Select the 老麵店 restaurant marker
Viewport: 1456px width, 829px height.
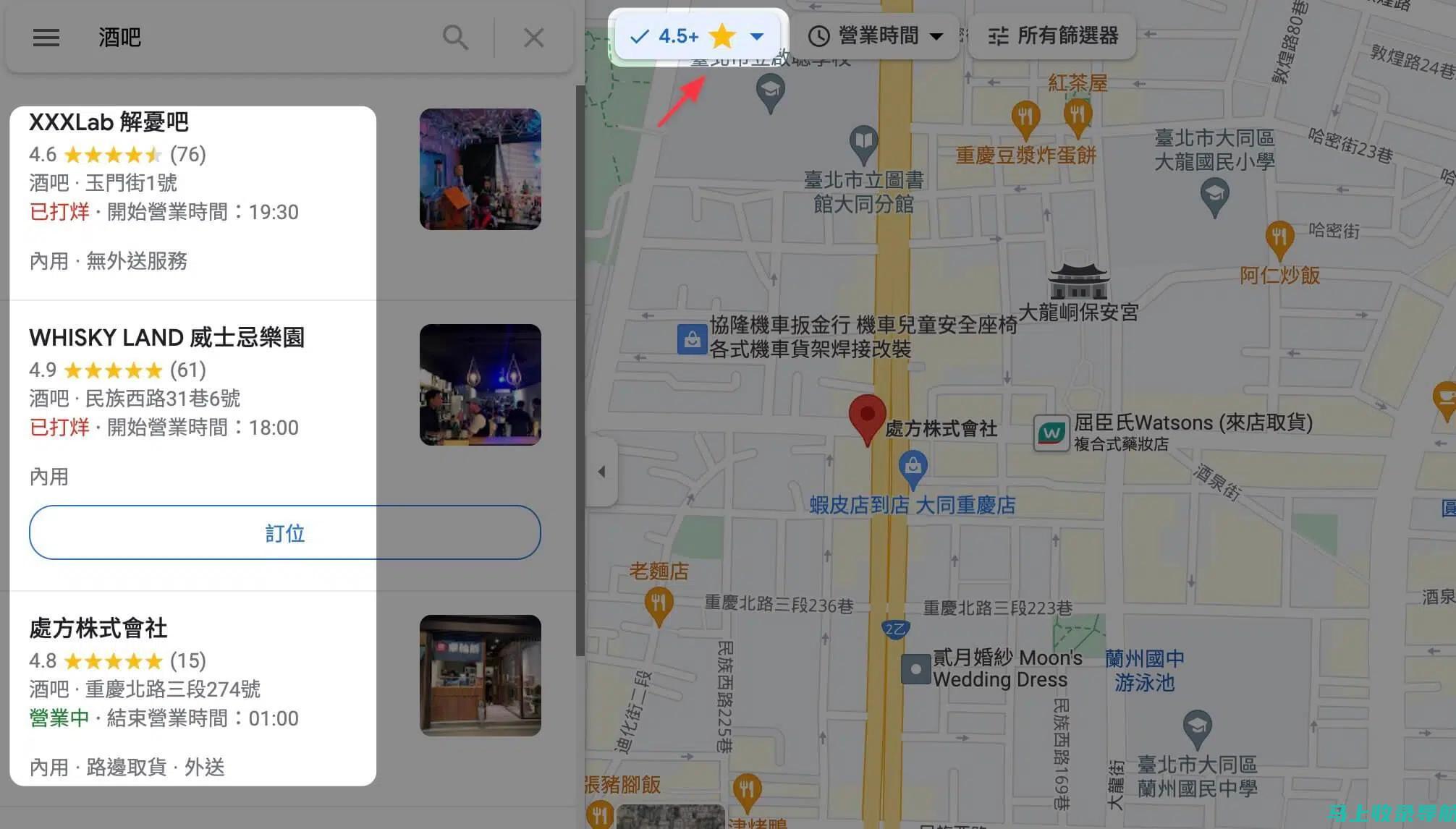(x=659, y=605)
